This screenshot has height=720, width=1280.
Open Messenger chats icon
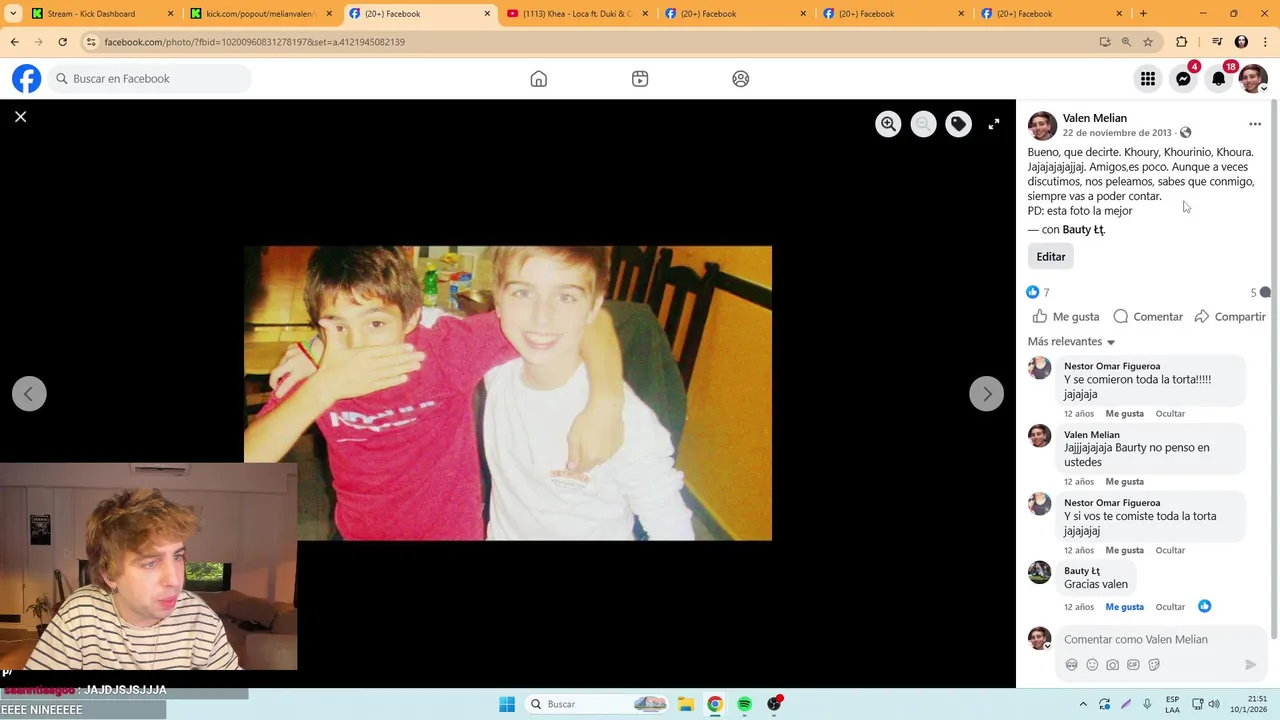coord(1184,79)
